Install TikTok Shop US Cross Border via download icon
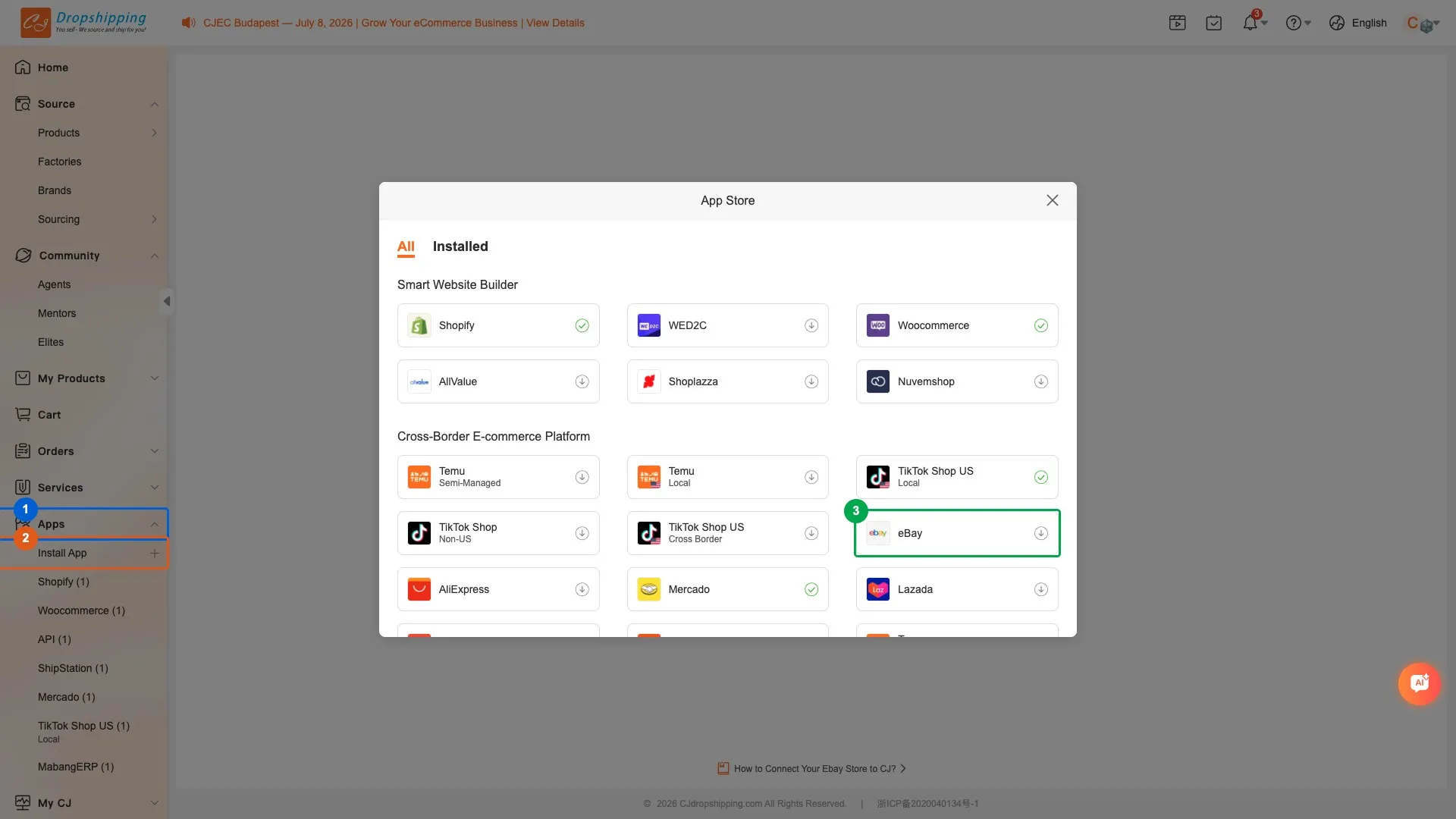The width and height of the screenshot is (1456, 819). (x=811, y=533)
